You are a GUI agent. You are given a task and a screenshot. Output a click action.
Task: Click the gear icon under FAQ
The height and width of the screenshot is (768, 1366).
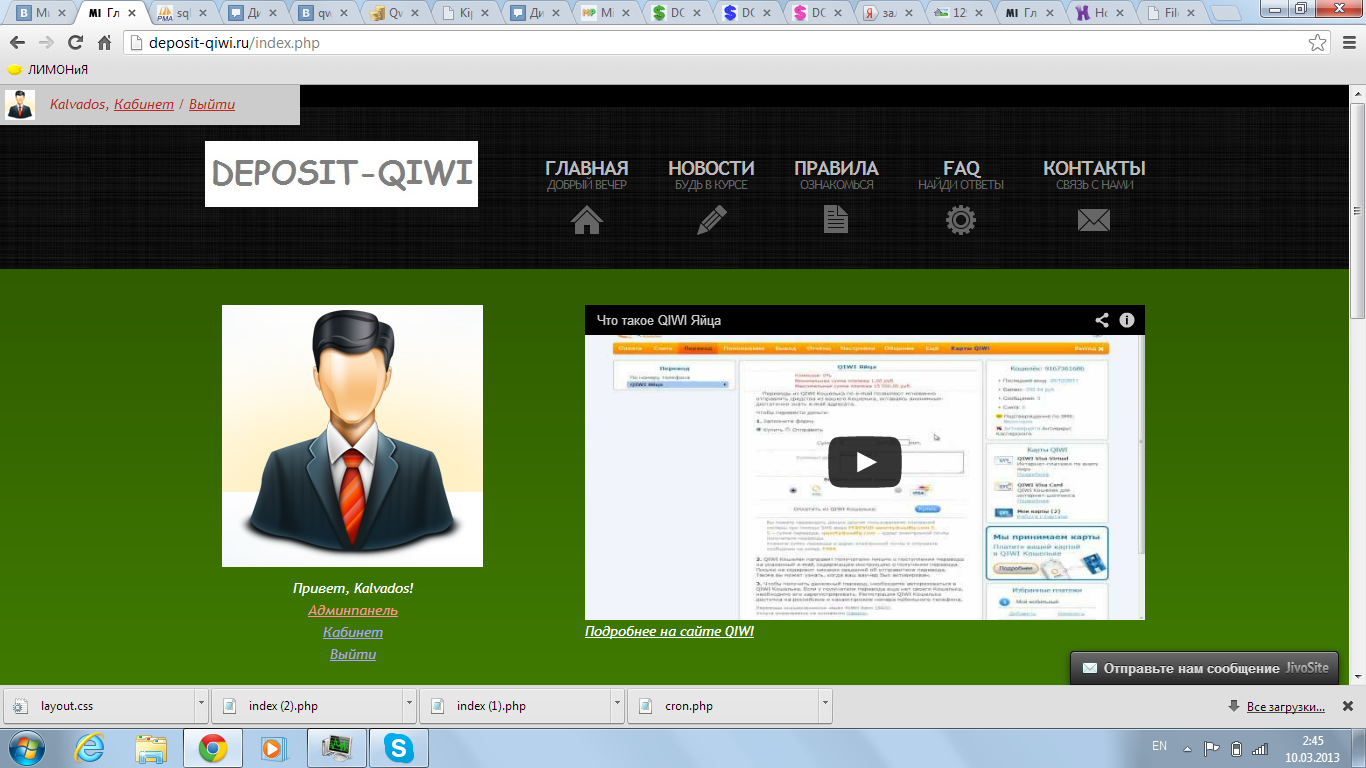pos(961,219)
